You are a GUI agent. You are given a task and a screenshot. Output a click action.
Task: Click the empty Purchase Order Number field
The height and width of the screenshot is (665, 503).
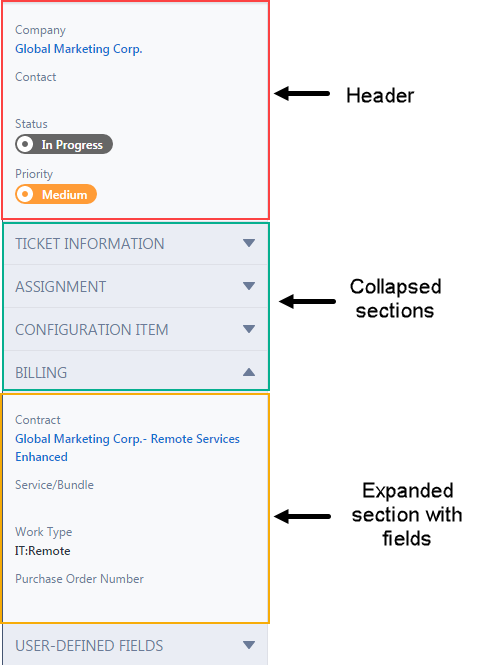coord(136,598)
